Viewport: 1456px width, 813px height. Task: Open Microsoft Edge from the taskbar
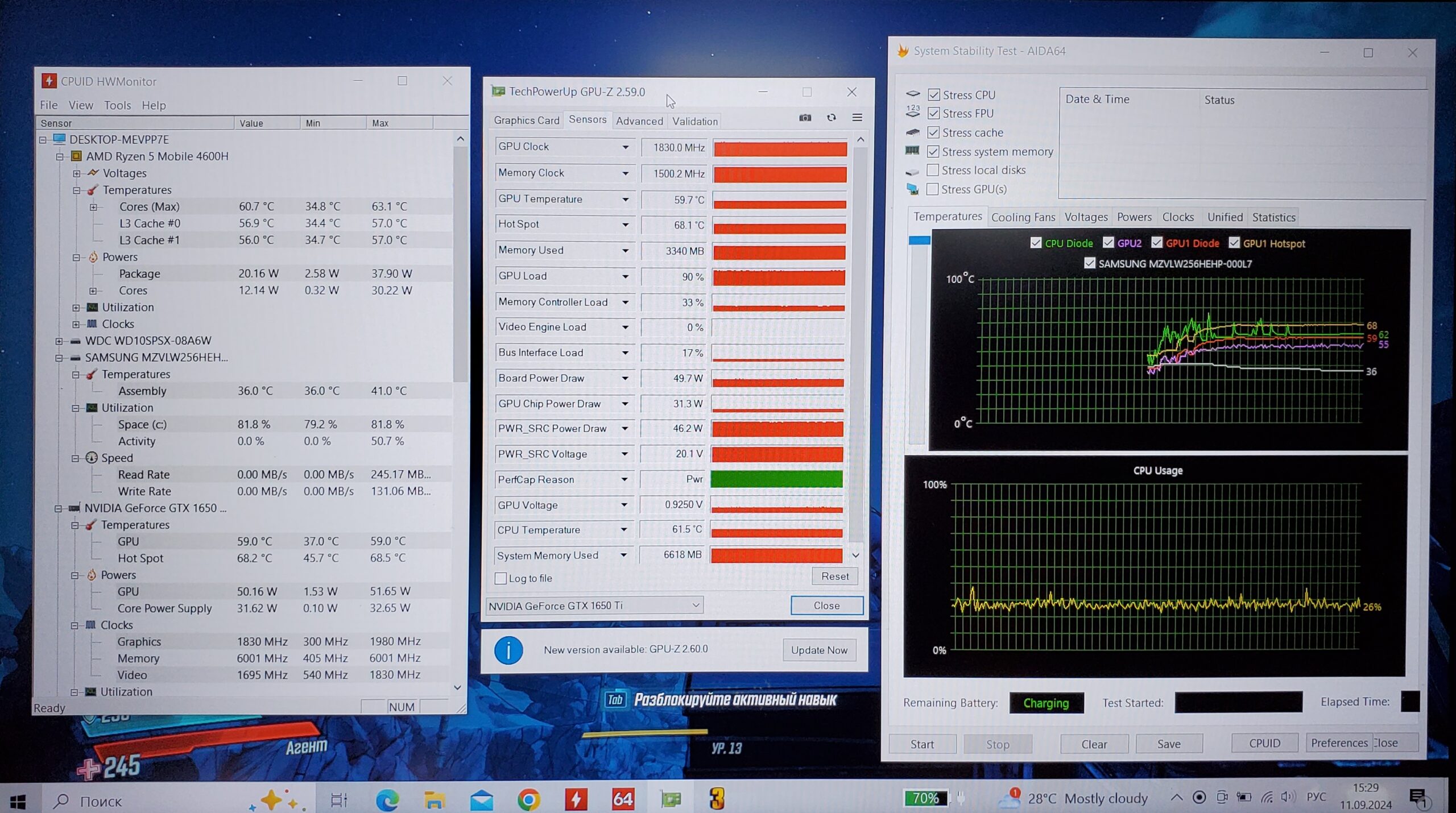point(387,800)
